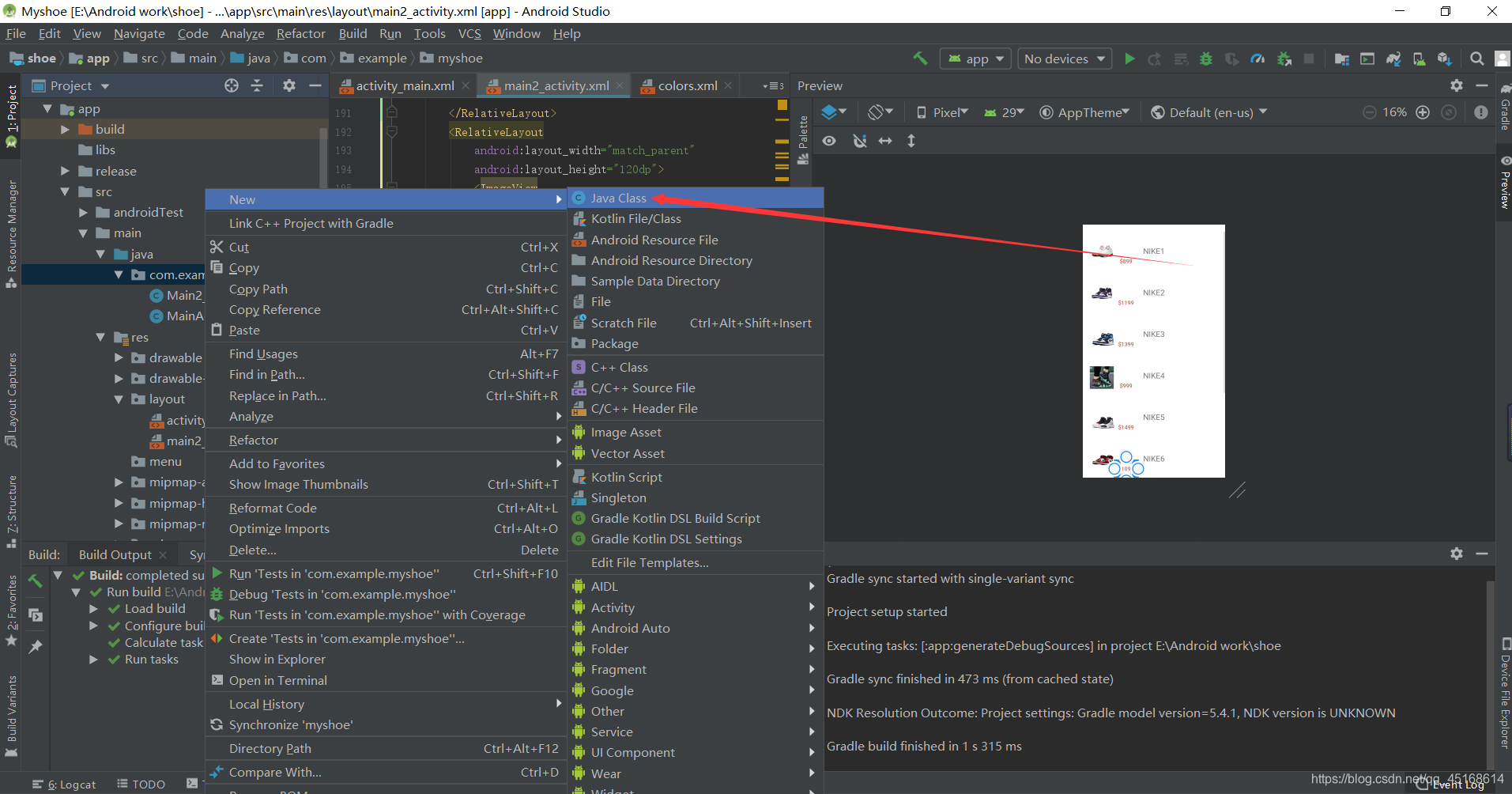This screenshot has height=794, width=1512.
Task: Launch Debug with the bug icon
Action: tap(1205, 59)
